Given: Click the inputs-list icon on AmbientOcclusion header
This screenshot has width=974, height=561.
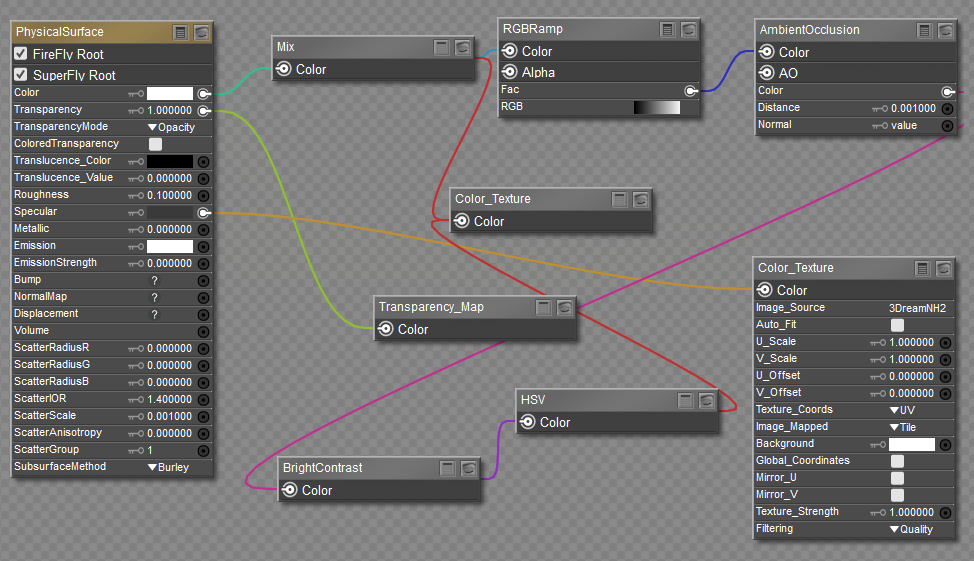Looking at the screenshot, I should [x=924, y=30].
